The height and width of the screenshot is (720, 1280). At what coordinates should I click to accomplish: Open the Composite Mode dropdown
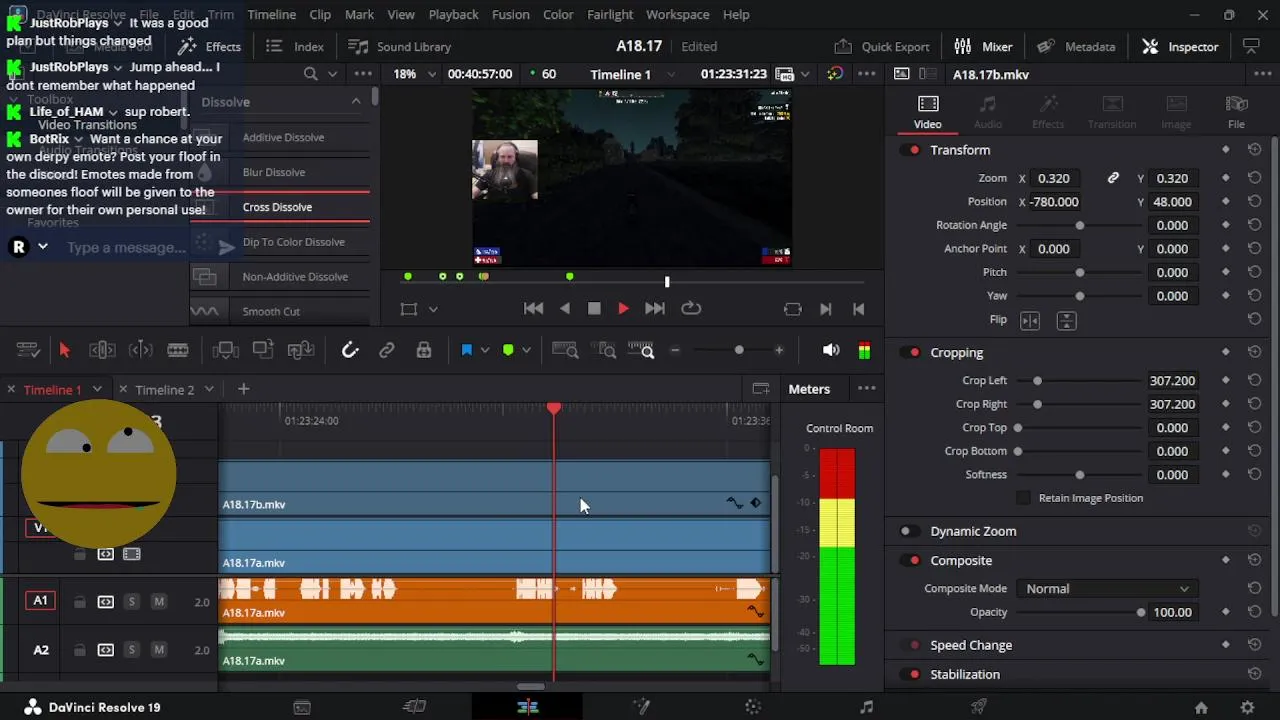1106,589
